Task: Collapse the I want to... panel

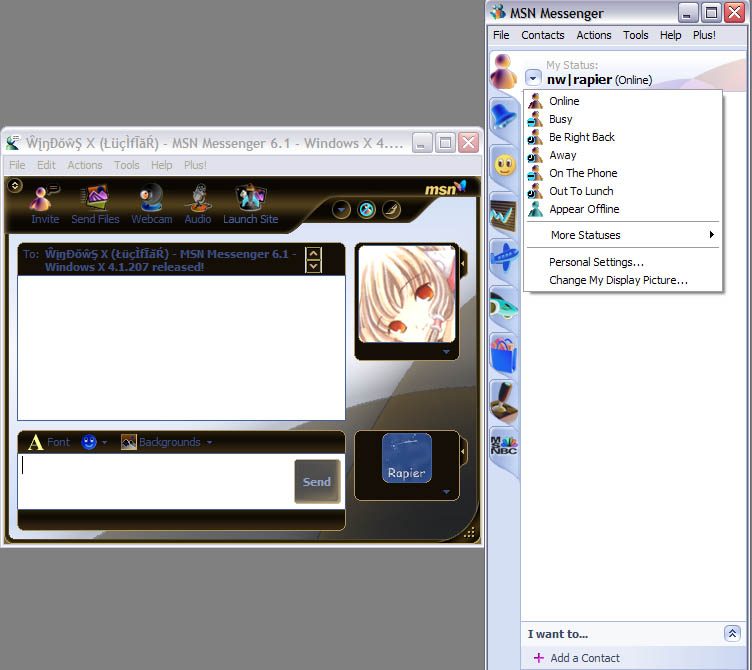Action: point(732,634)
